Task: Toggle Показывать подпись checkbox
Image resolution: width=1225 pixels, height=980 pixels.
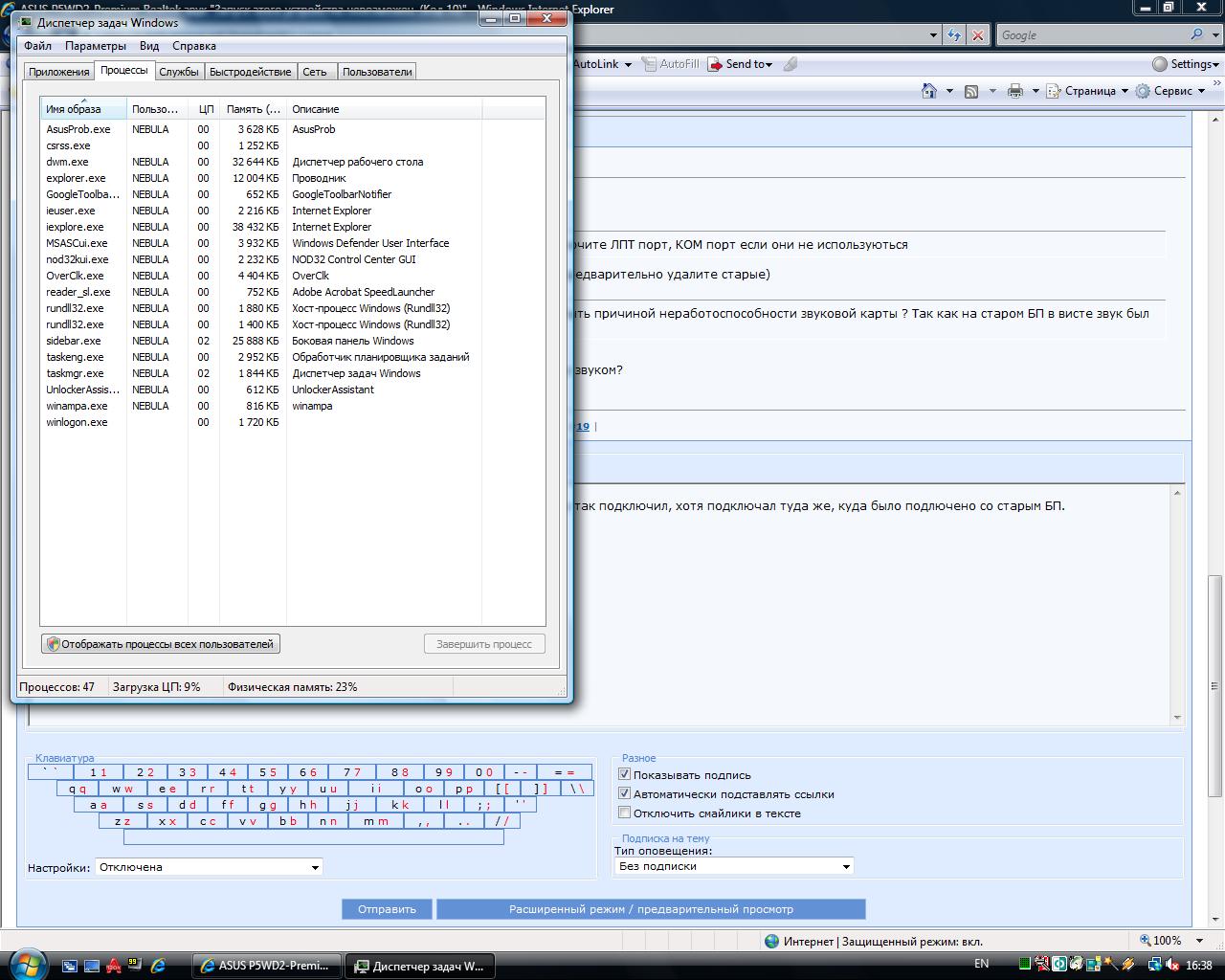Action: 624,774
